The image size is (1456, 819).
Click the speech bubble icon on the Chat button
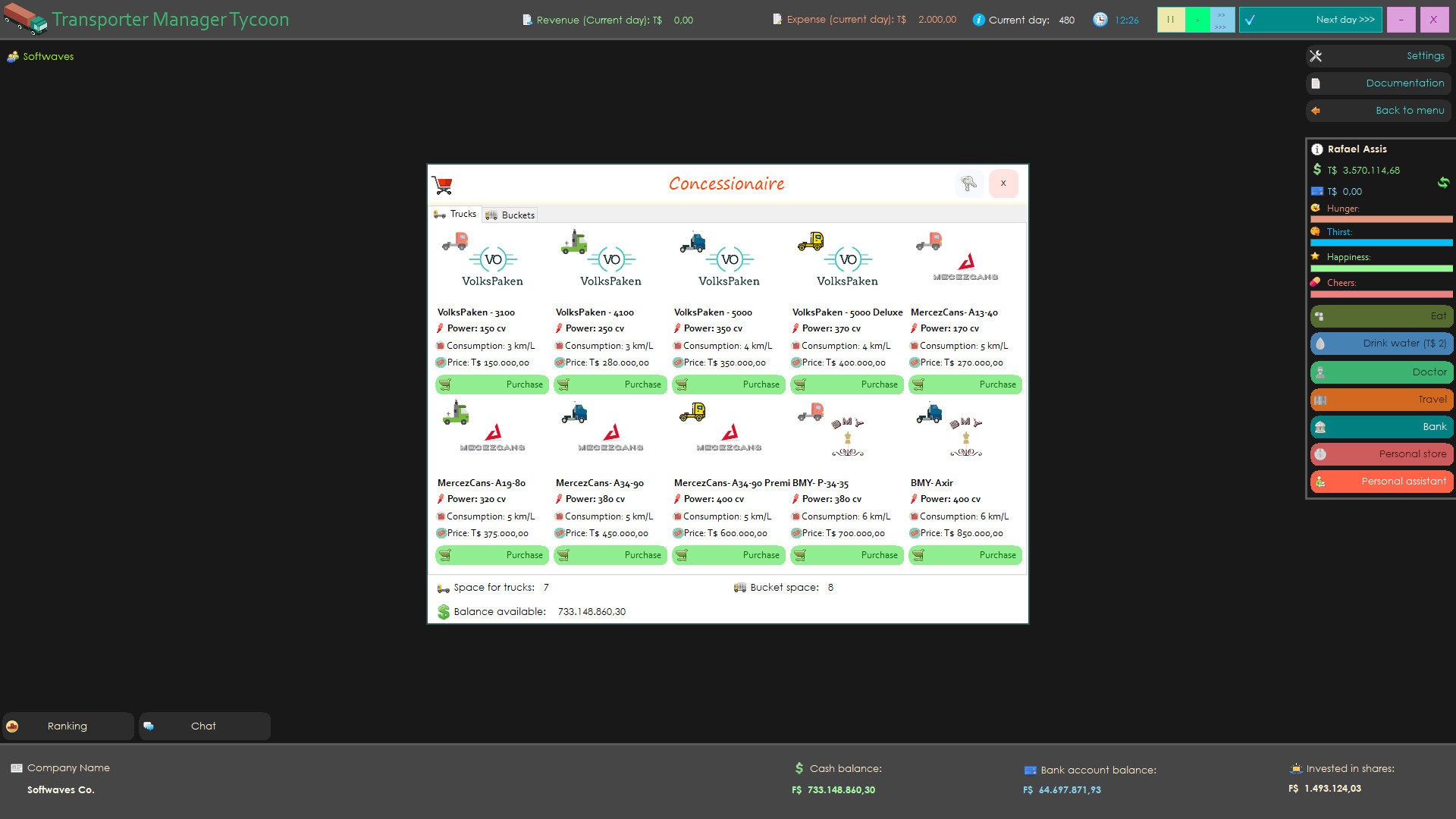(x=149, y=726)
